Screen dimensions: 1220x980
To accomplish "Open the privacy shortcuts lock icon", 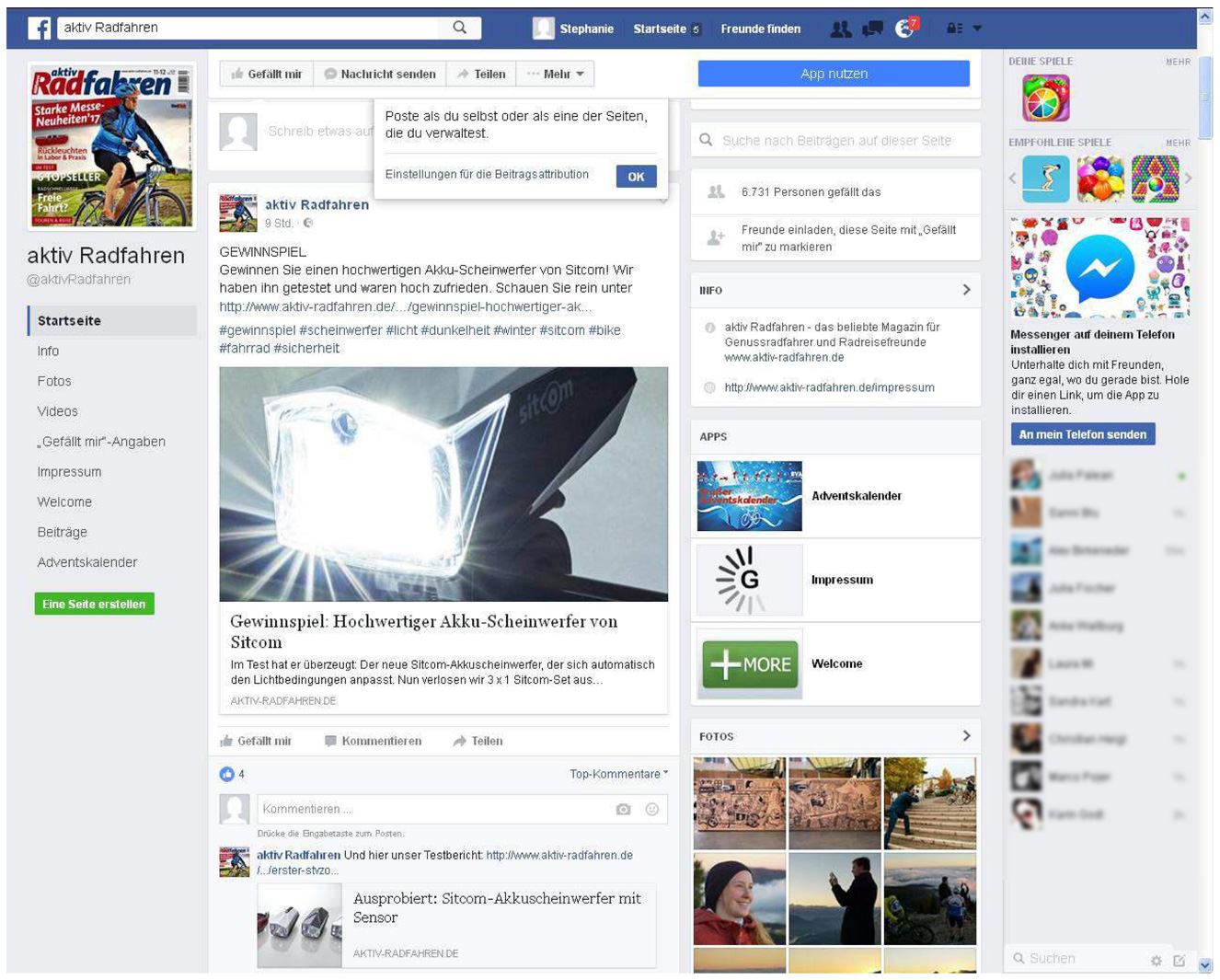I will [x=954, y=29].
